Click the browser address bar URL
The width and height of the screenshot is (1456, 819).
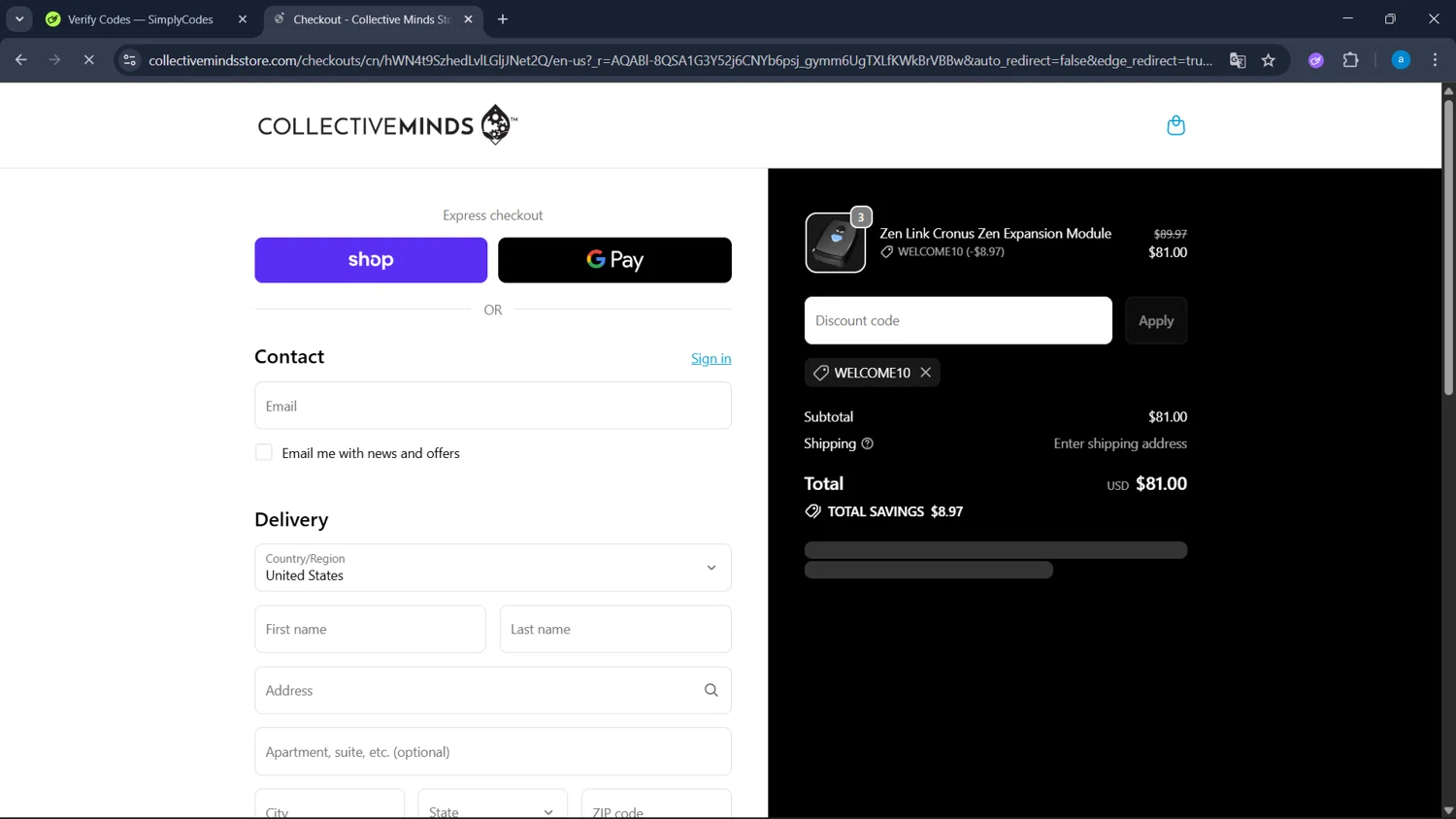click(679, 60)
